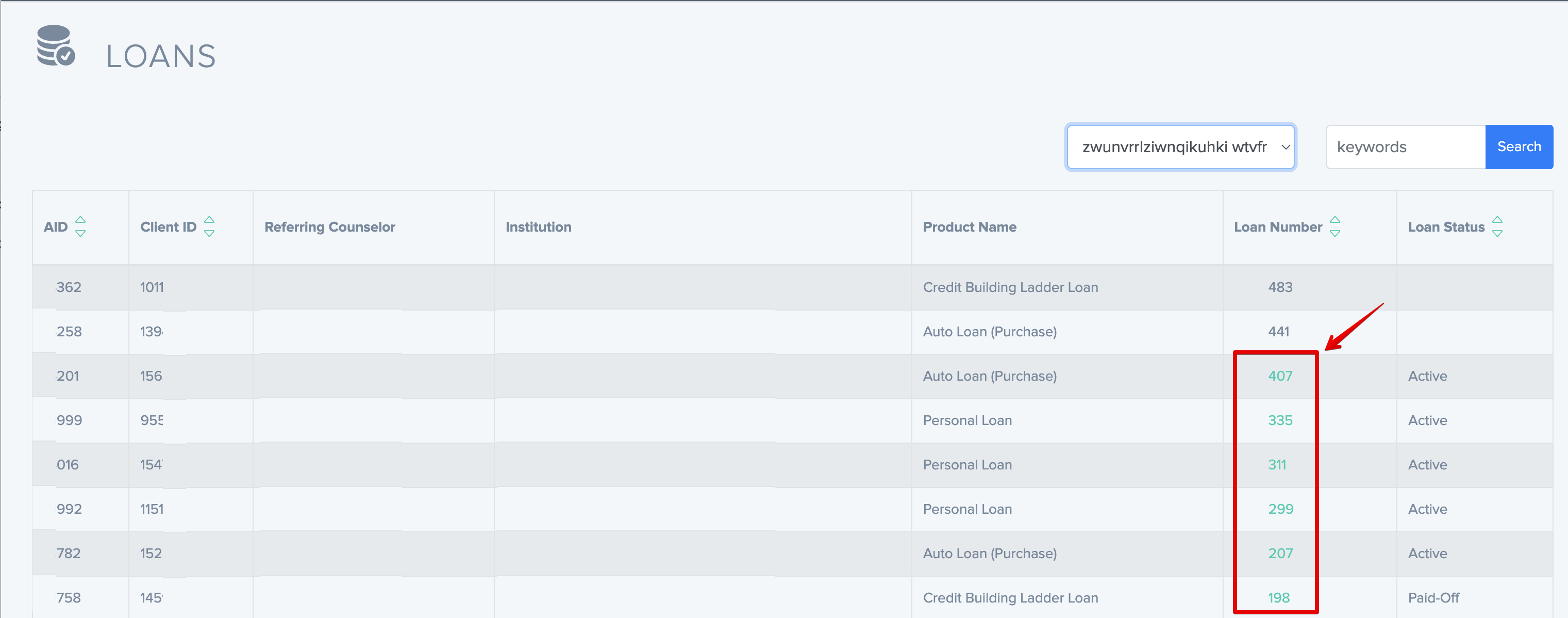
Task: Open loan number 407 link
Action: [x=1279, y=376]
